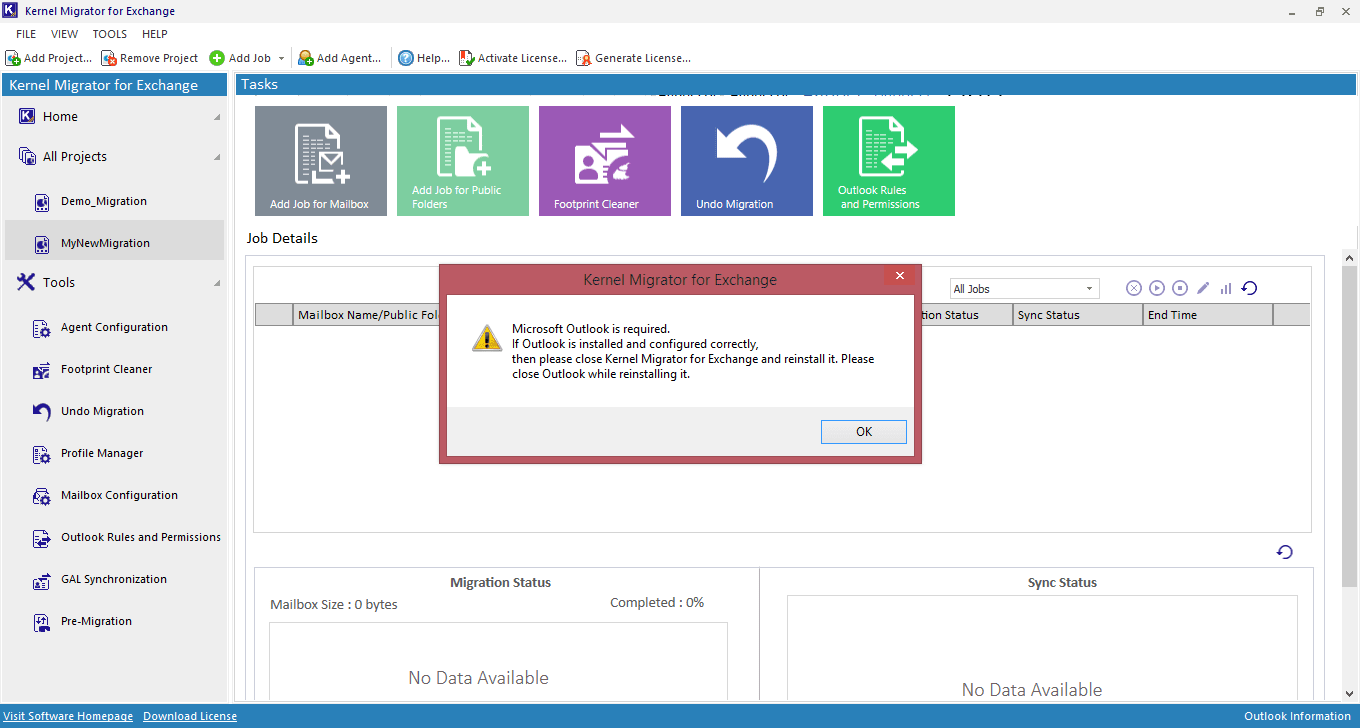Click the Mailbox Name/Public Folder column header

366,315
